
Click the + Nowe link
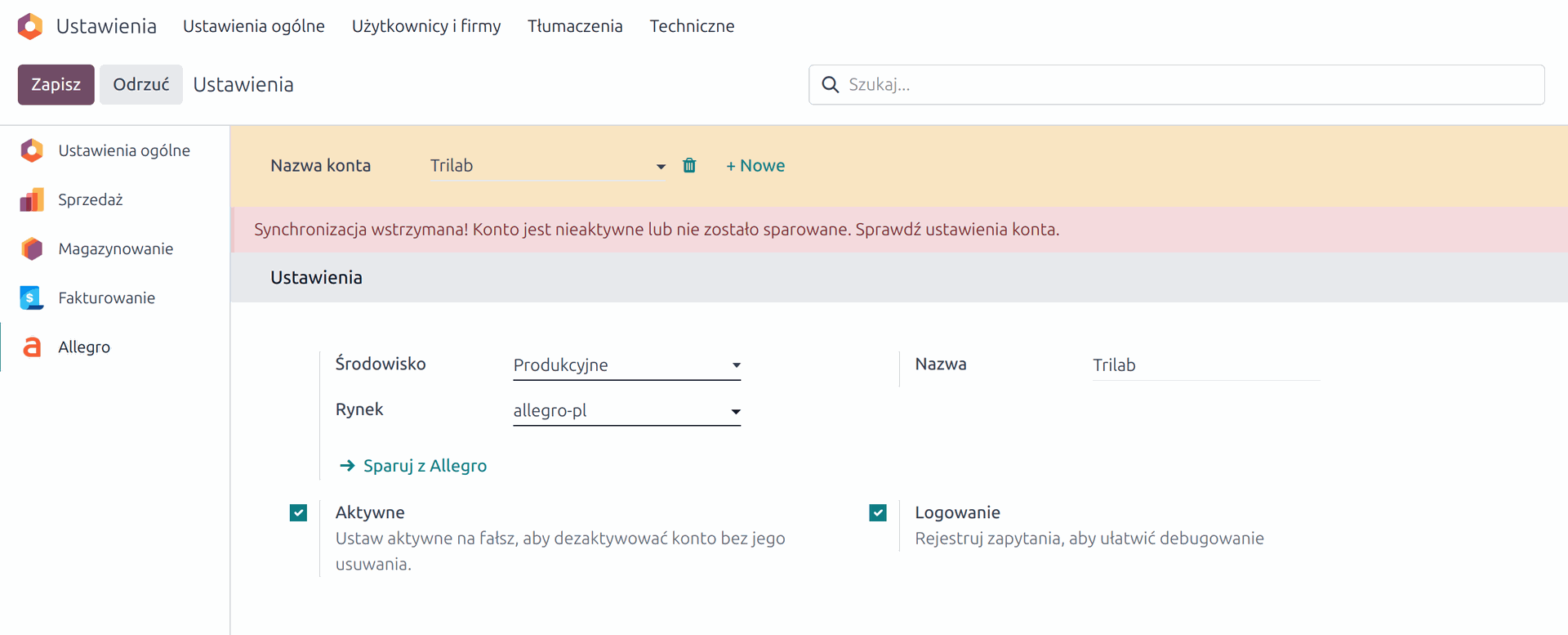click(755, 166)
